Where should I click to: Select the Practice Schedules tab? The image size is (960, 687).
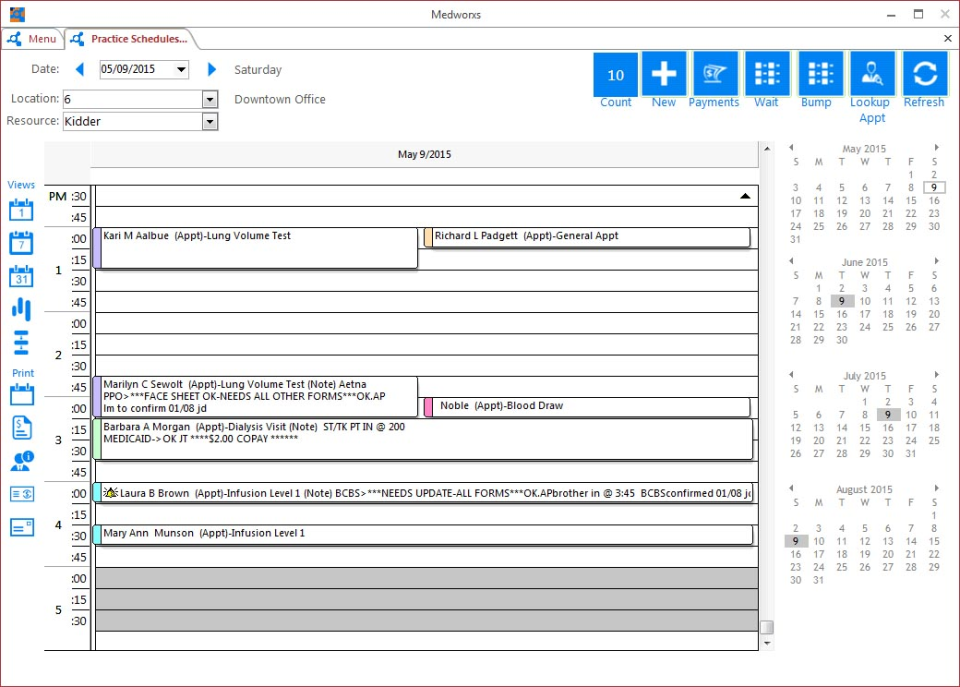[131, 38]
